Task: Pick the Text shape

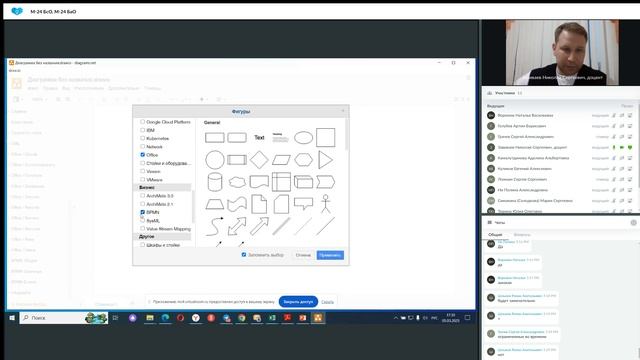Action: click(259, 138)
